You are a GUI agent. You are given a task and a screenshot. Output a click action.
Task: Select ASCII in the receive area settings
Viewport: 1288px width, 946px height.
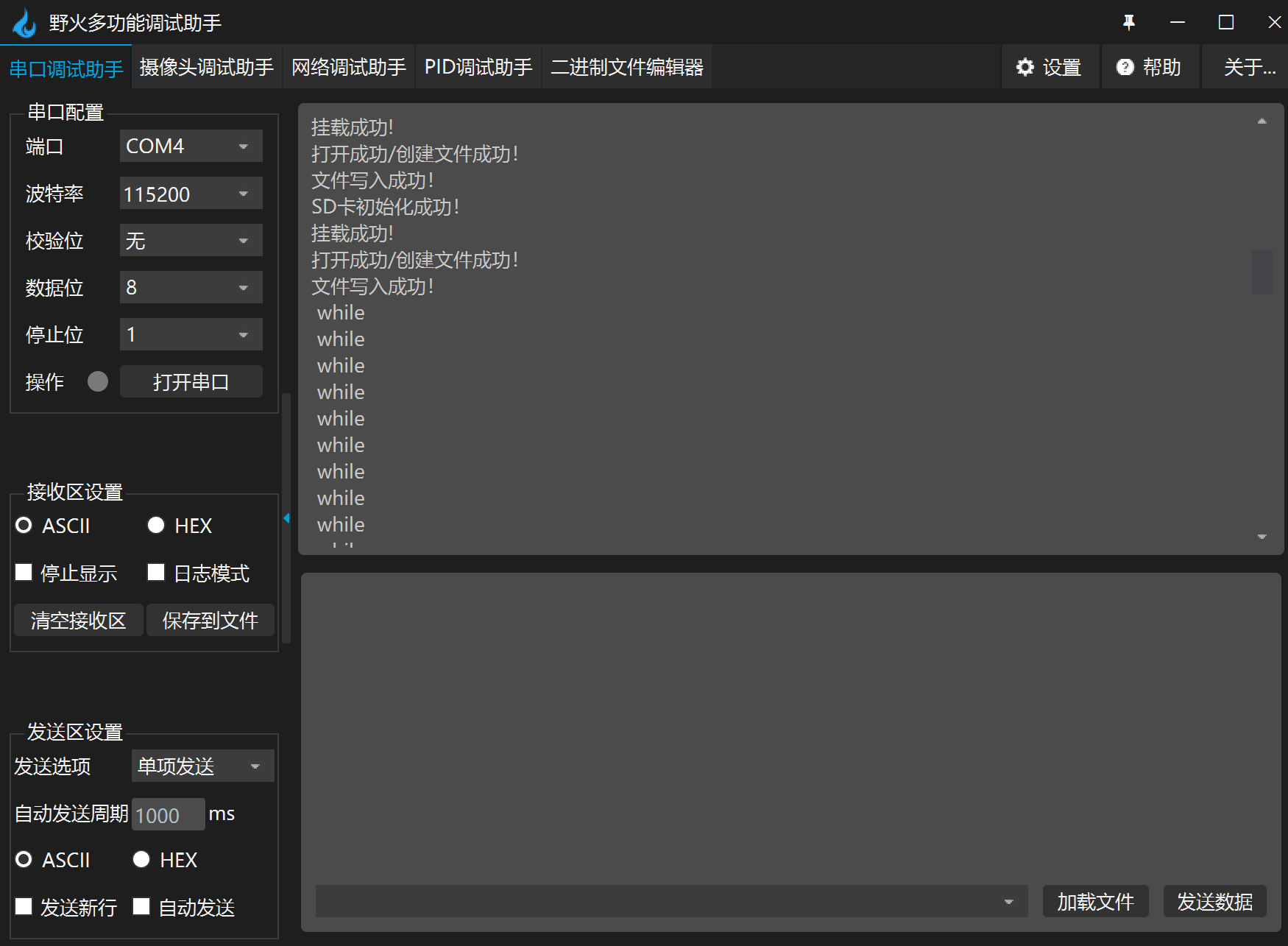pos(24,525)
